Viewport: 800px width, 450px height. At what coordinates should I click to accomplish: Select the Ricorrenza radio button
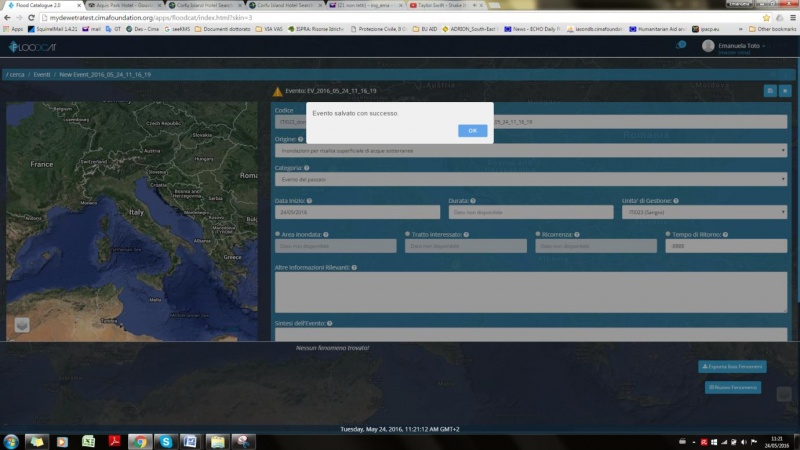[538, 234]
